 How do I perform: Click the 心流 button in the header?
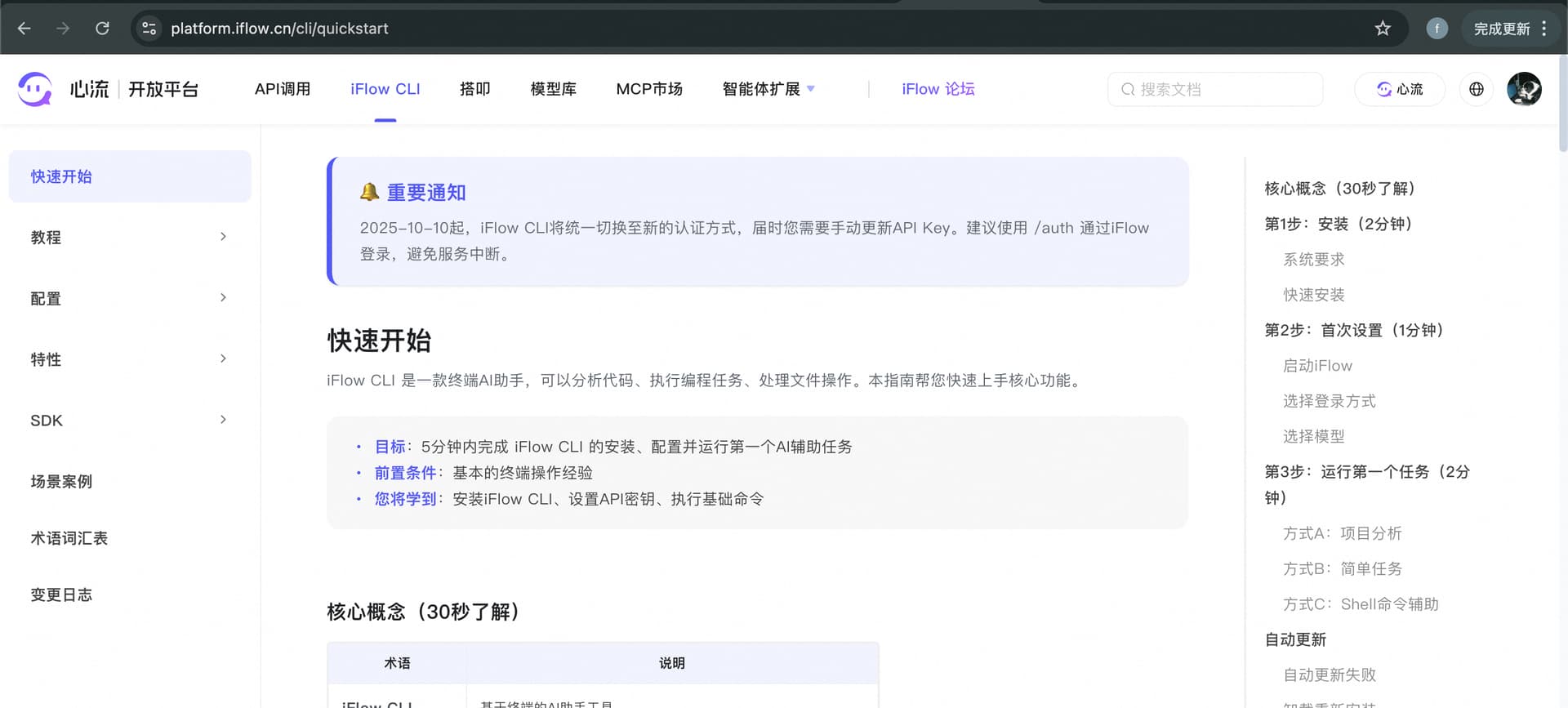click(1399, 89)
